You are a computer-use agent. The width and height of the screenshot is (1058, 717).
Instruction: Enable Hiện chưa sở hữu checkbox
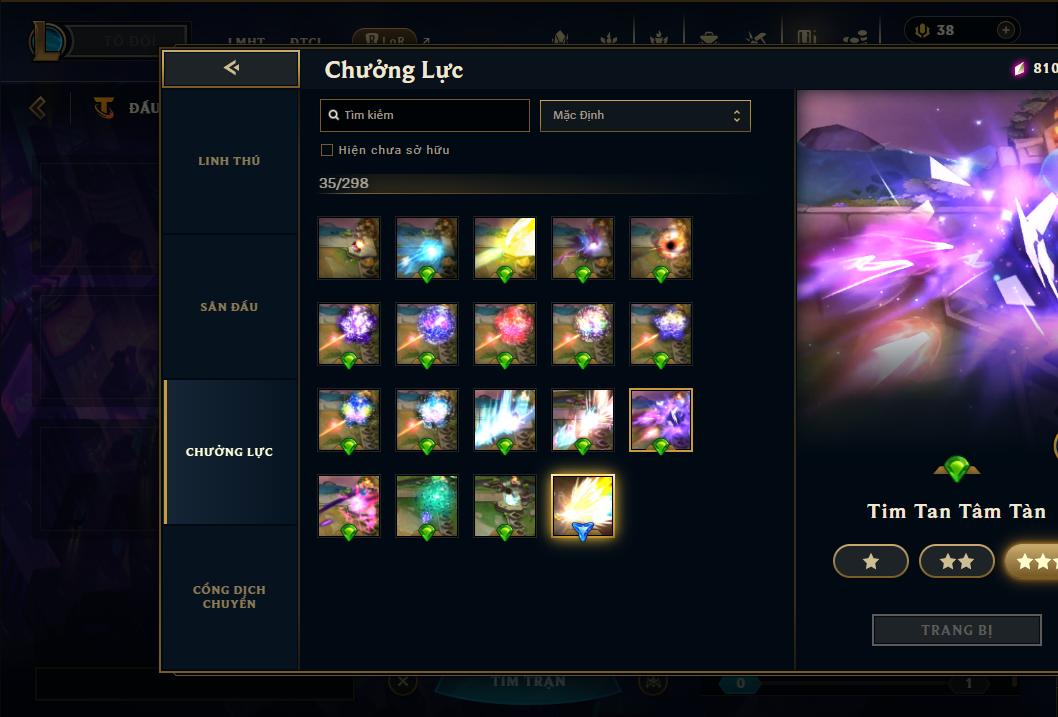[x=327, y=150]
